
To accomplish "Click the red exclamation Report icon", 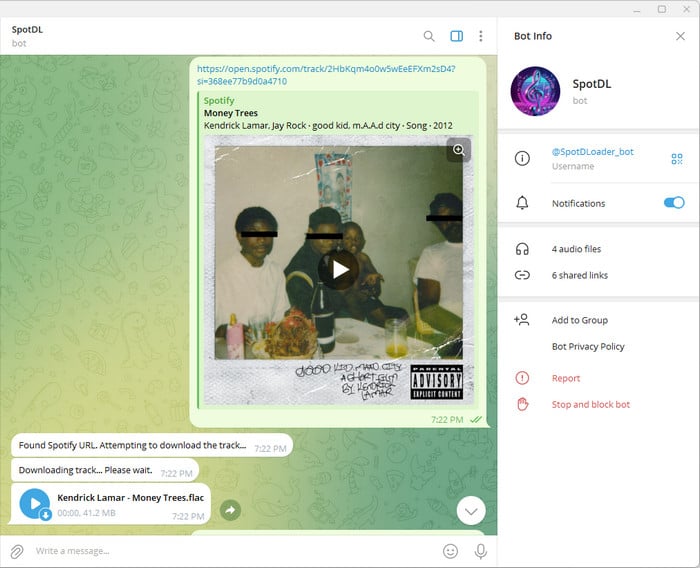I will 522,378.
